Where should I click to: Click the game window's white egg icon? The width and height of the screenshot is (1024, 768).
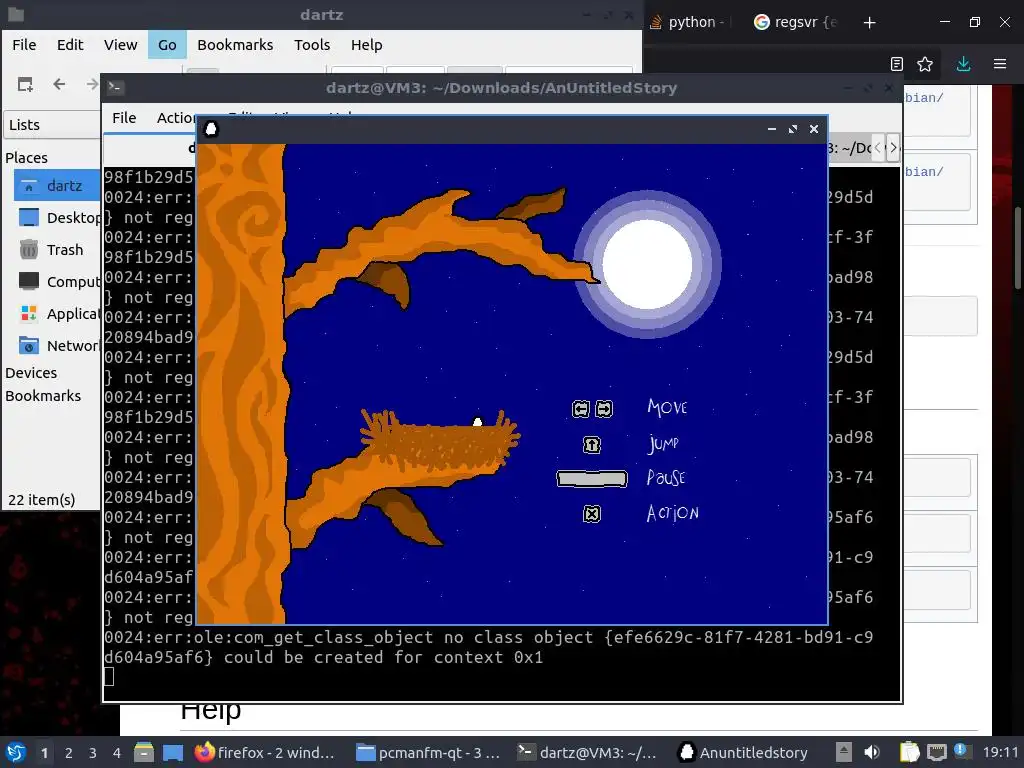(x=211, y=129)
